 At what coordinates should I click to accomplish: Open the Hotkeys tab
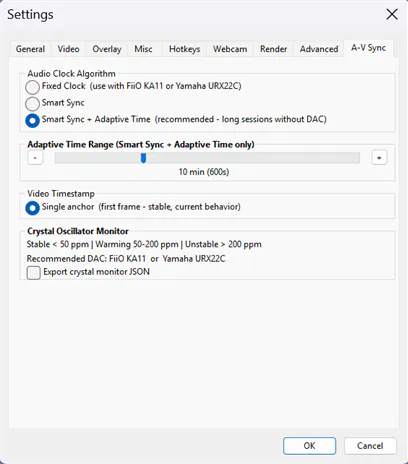click(184, 49)
